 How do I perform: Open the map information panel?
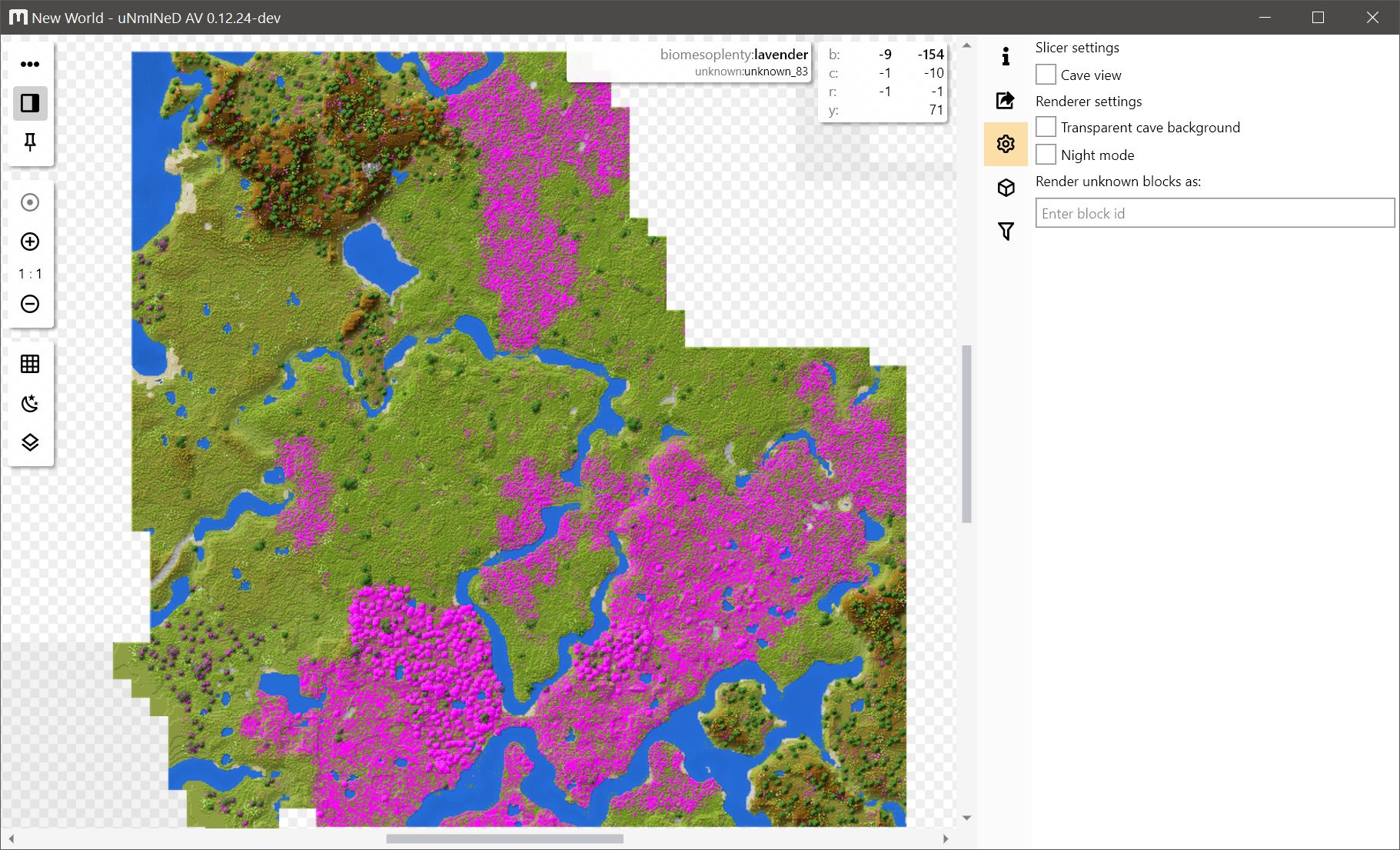[1006, 55]
